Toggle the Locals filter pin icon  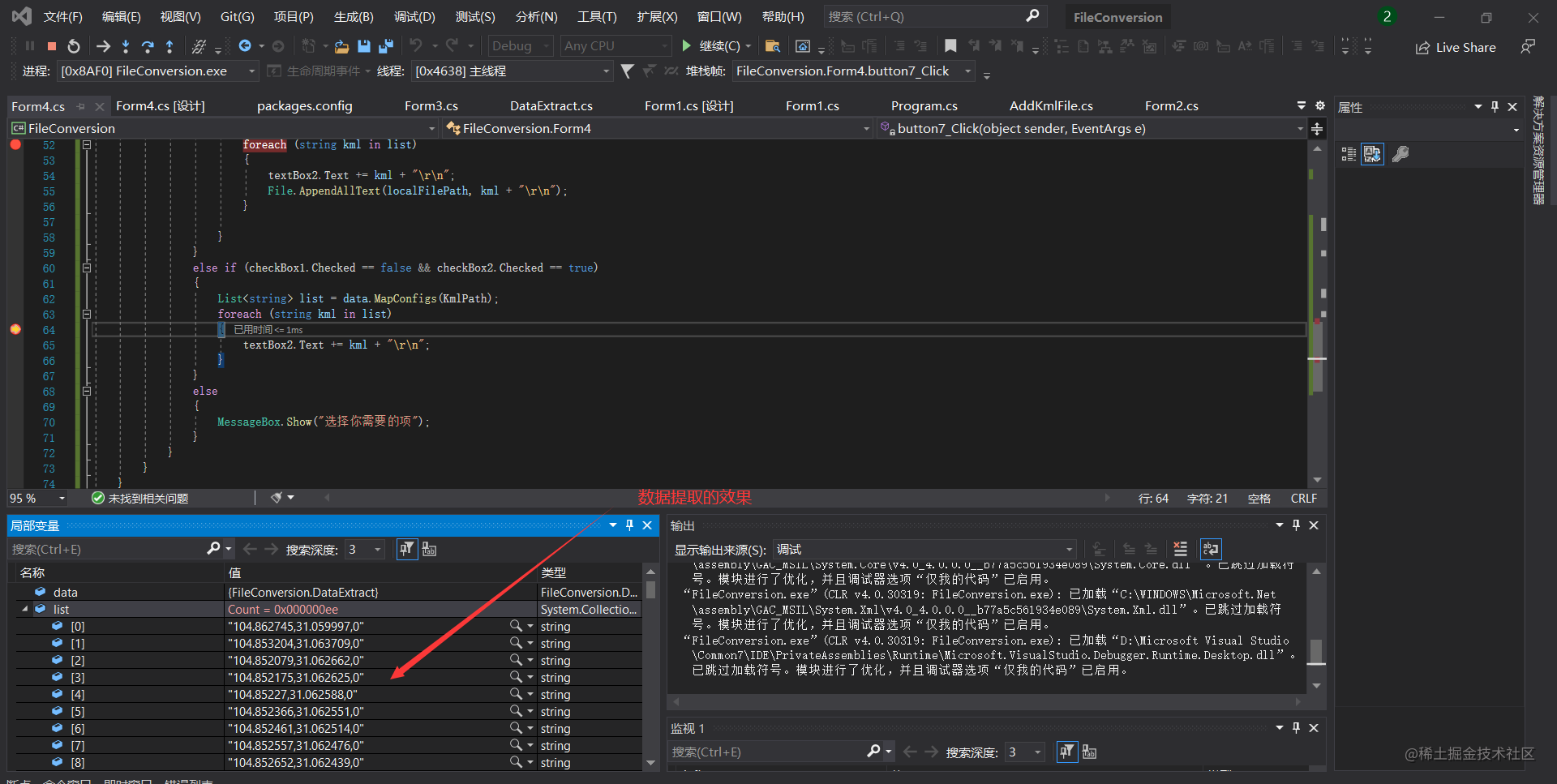pyautogui.click(x=407, y=550)
